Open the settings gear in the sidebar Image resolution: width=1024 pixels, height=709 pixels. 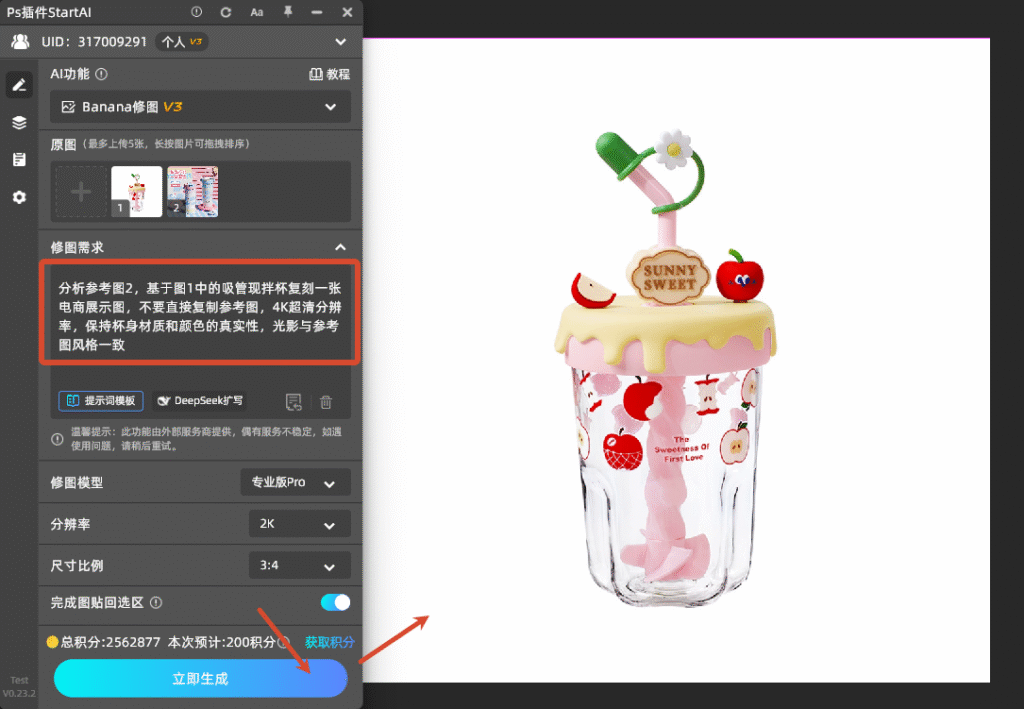pyautogui.click(x=18, y=197)
